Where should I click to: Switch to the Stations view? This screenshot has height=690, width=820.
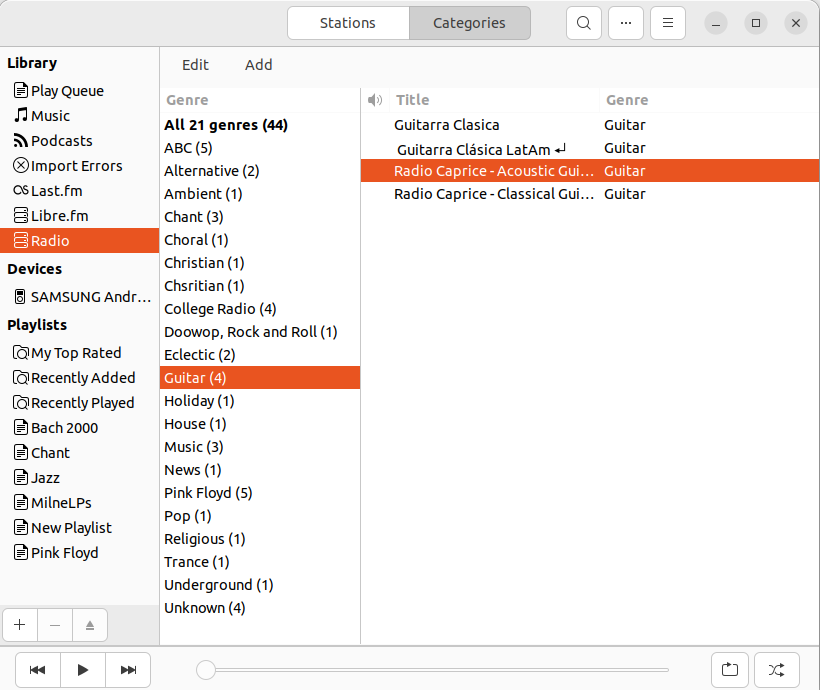tap(348, 23)
